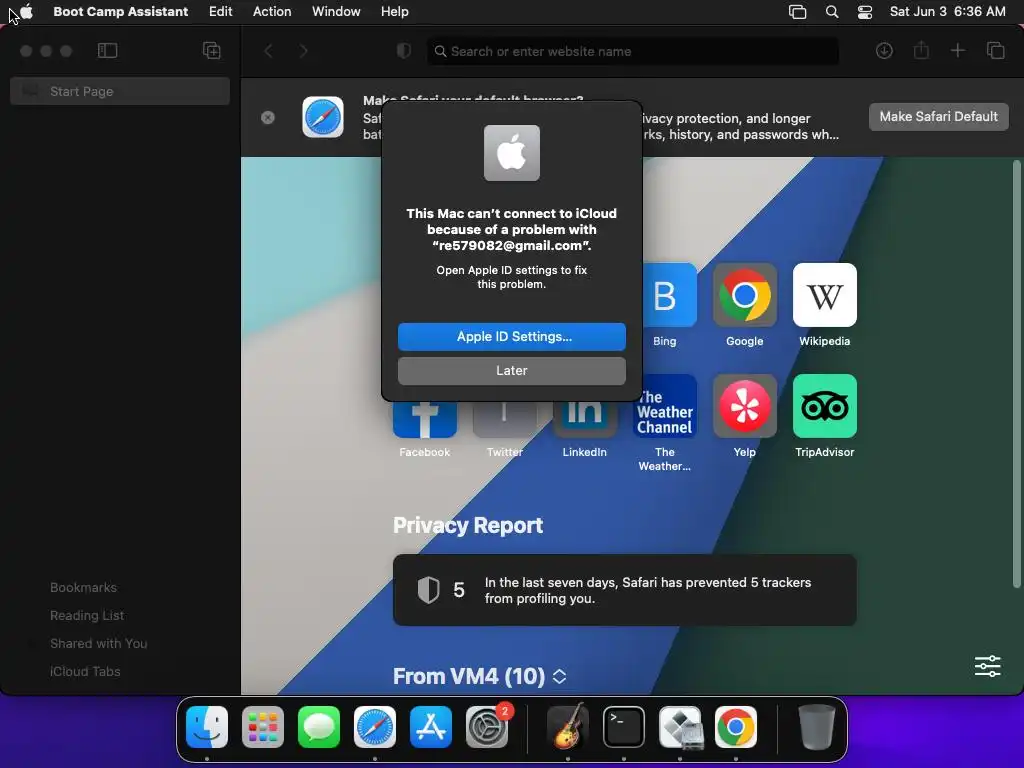Open the Window menu
Viewport: 1024px width, 768px height.
[336, 12]
